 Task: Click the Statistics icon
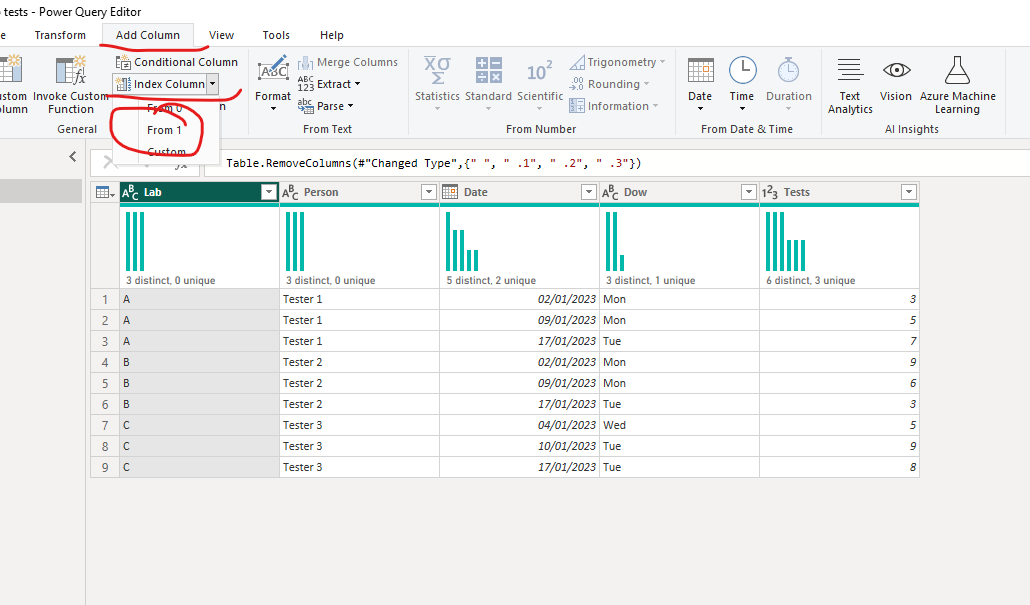(x=437, y=70)
